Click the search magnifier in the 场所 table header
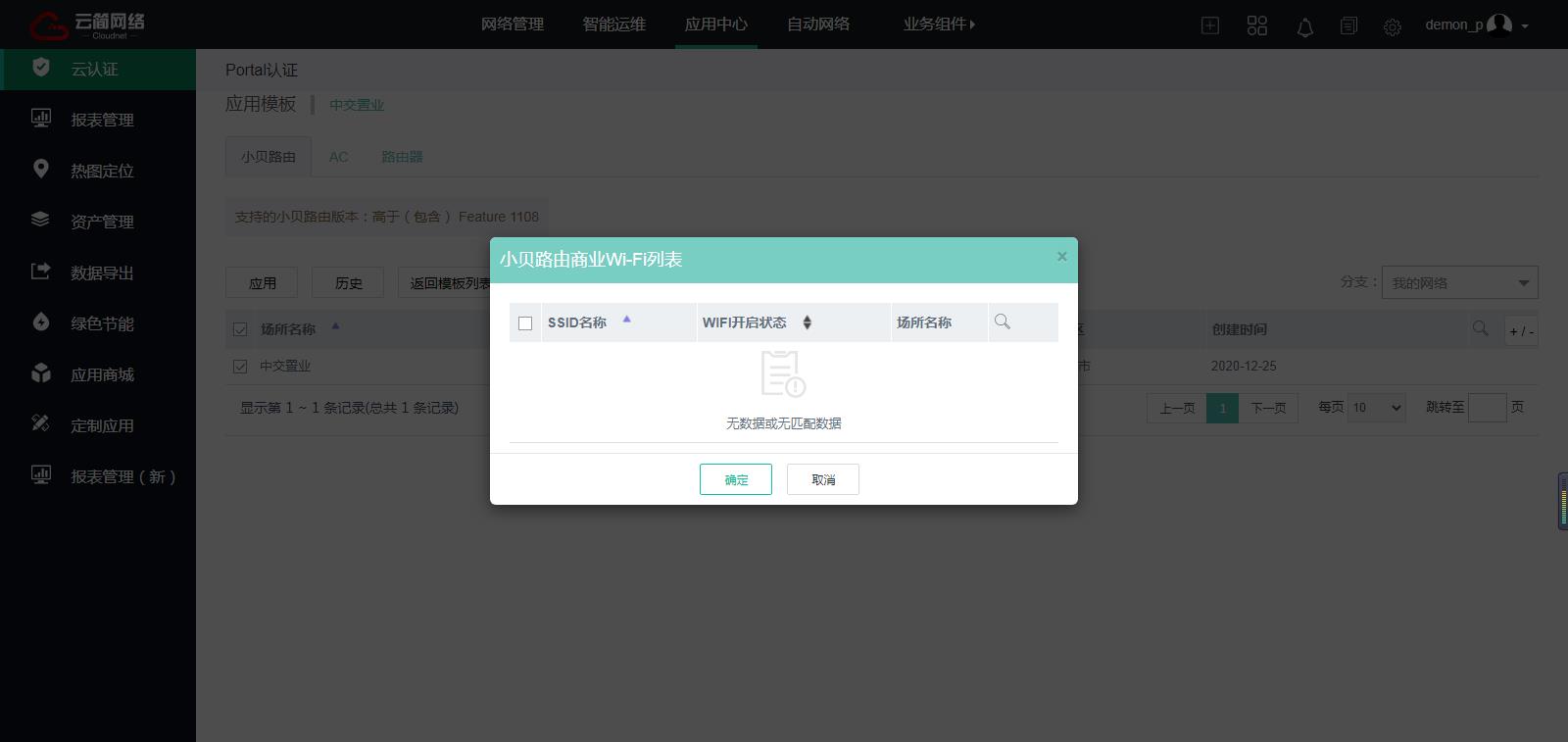Screen dimensions: 1568x742 pyautogui.click(x=1480, y=328)
